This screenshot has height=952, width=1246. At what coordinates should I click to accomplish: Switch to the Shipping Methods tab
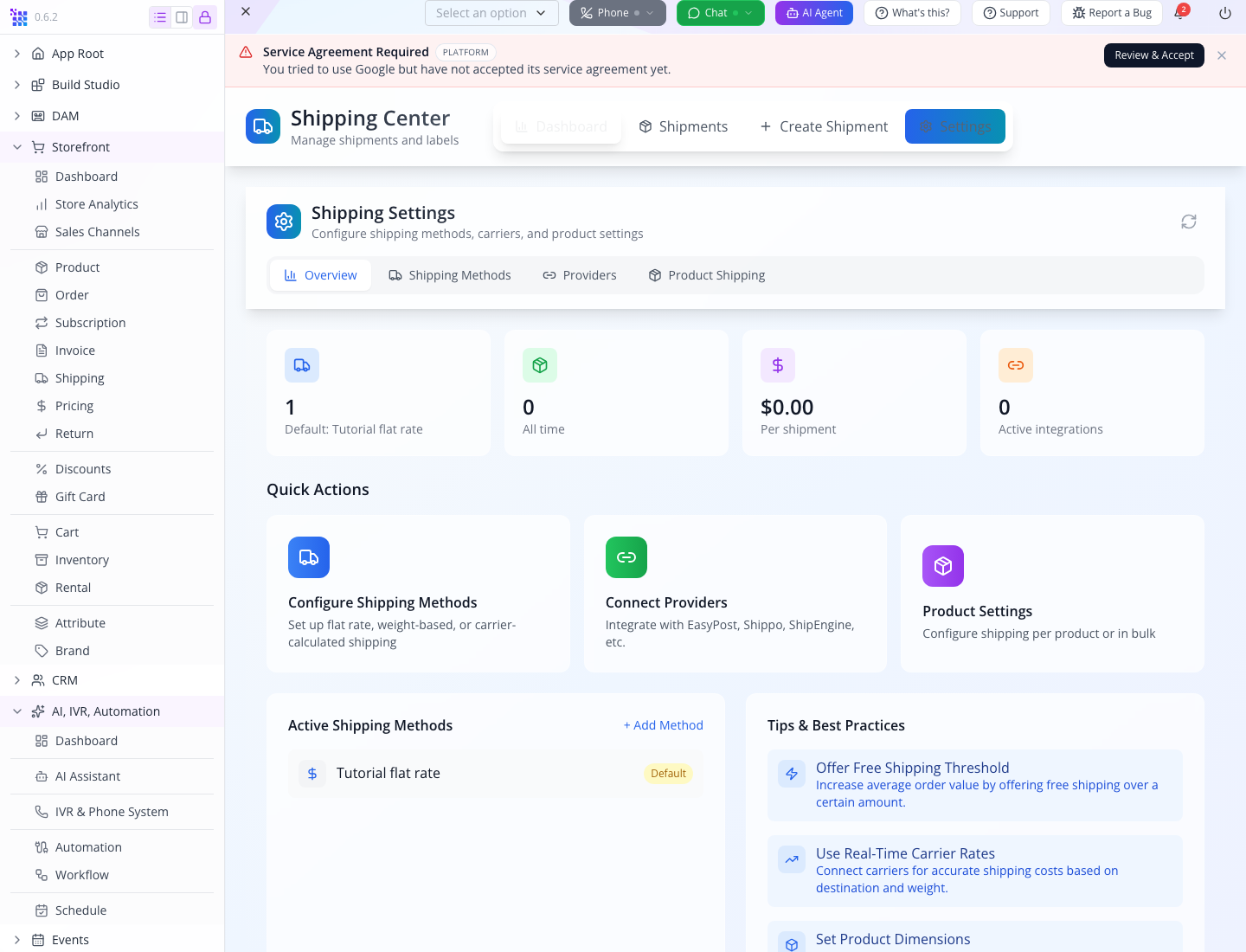pyautogui.click(x=450, y=275)
